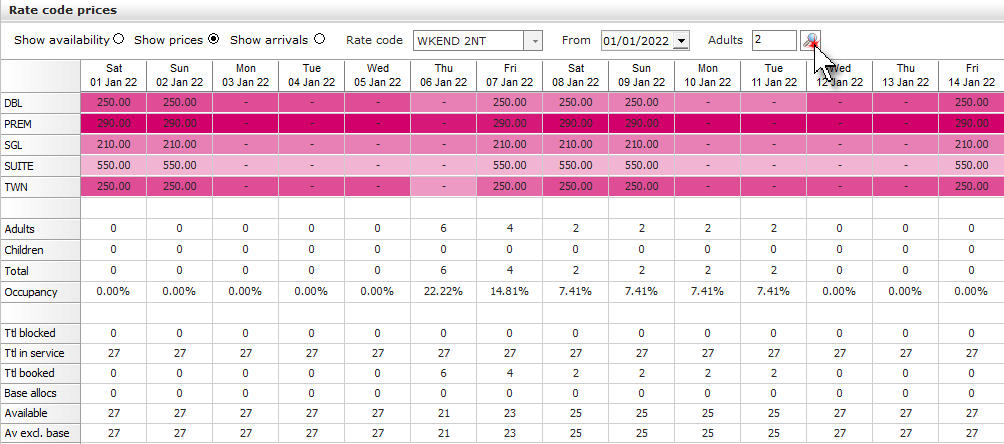Click the Adults summary row label

coord(40,229)
